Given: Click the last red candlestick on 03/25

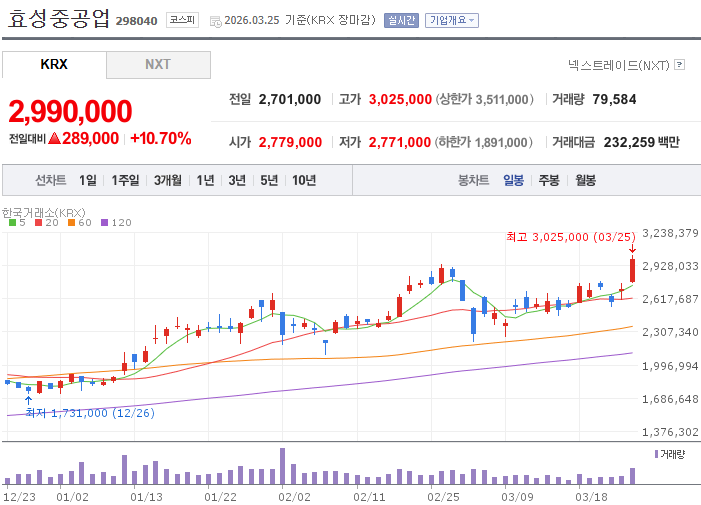Looking at the screenshot, I should click(633, 270).
